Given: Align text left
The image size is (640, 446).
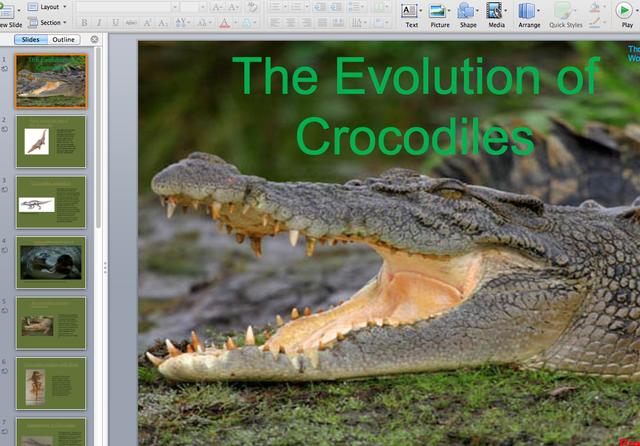Looking at the screenshot, I should (275, 22).
